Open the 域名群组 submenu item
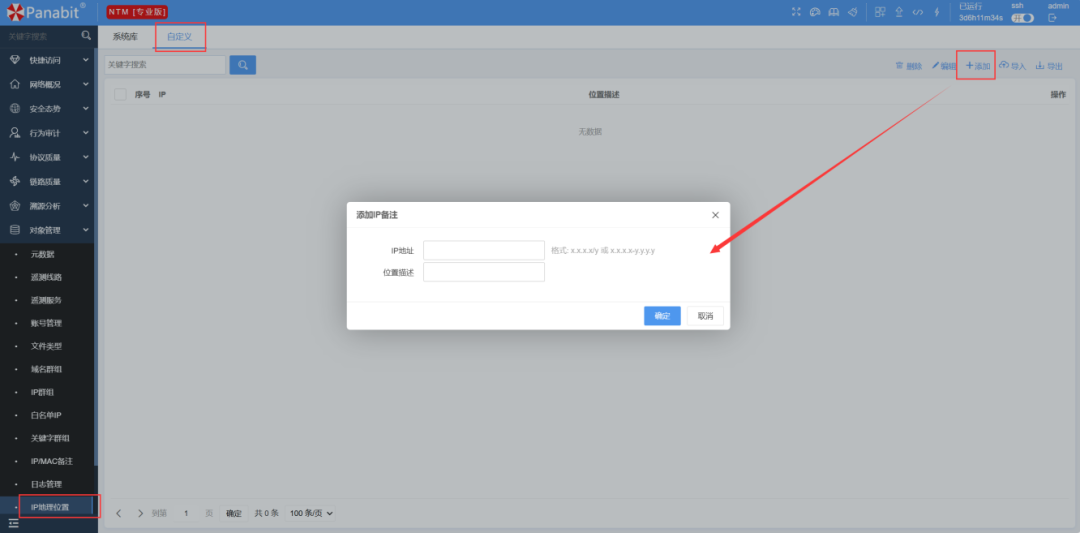The height and width of the screenshot is (533, 1080). [47, 369]
